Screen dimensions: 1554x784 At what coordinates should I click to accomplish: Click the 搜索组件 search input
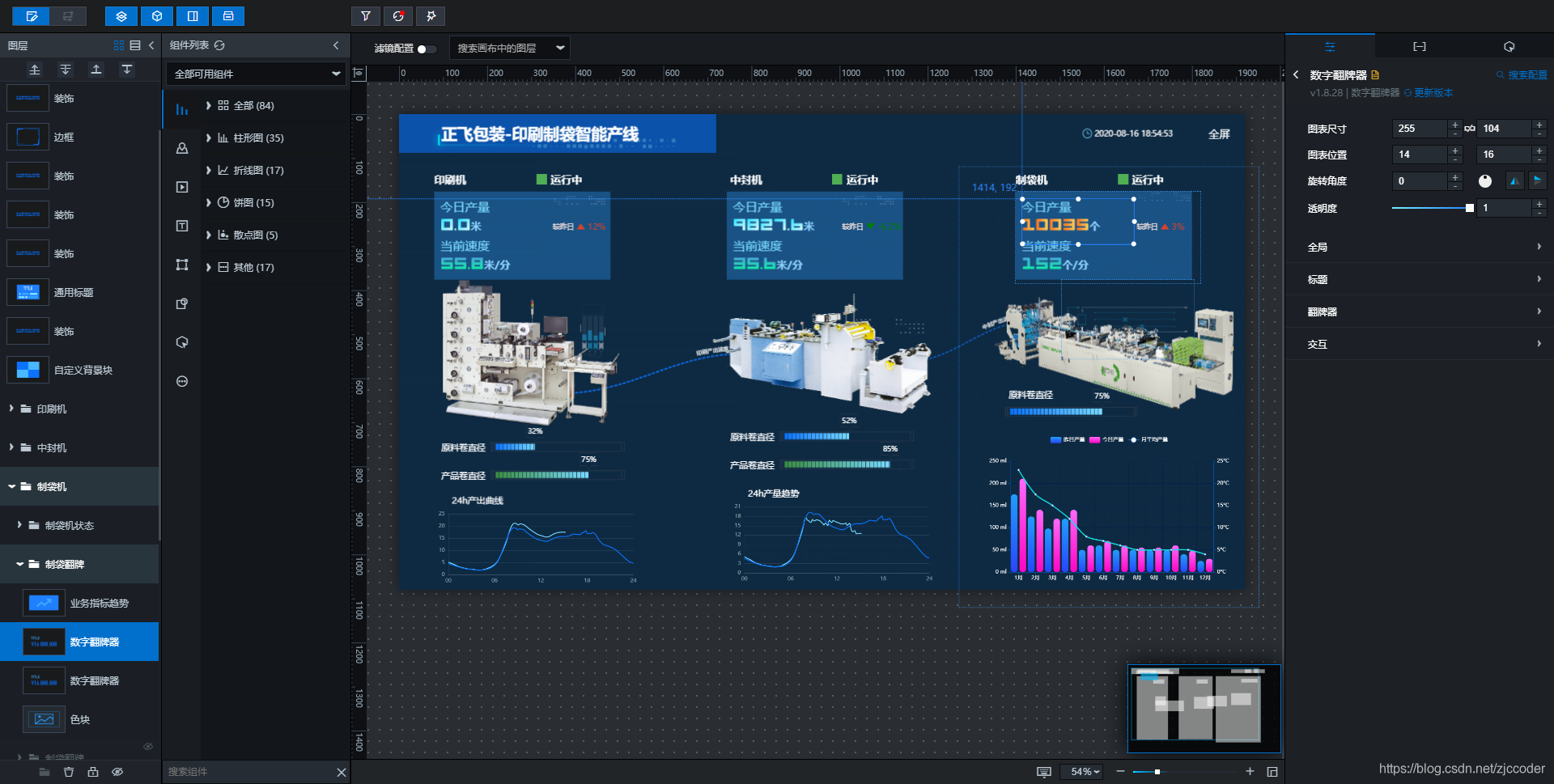click(x=247, y=772)
